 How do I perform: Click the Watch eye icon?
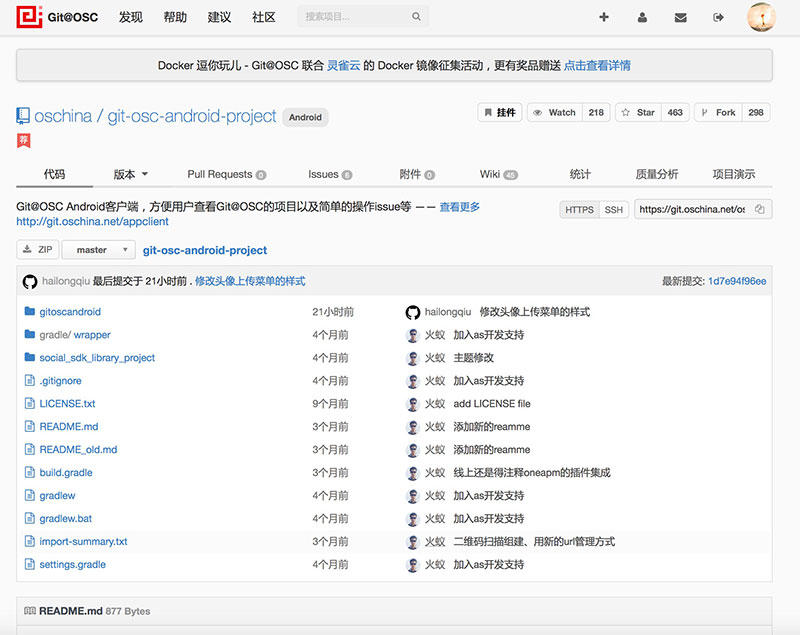538,112
